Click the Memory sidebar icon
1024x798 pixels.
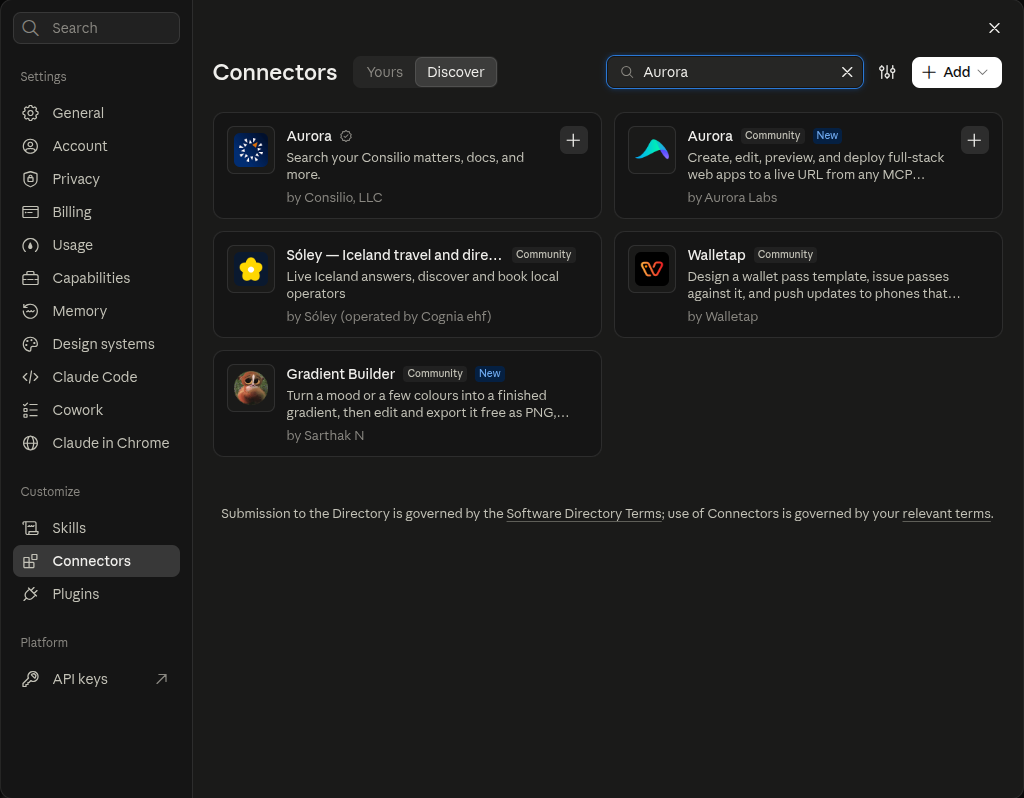[x=30, y=311]
